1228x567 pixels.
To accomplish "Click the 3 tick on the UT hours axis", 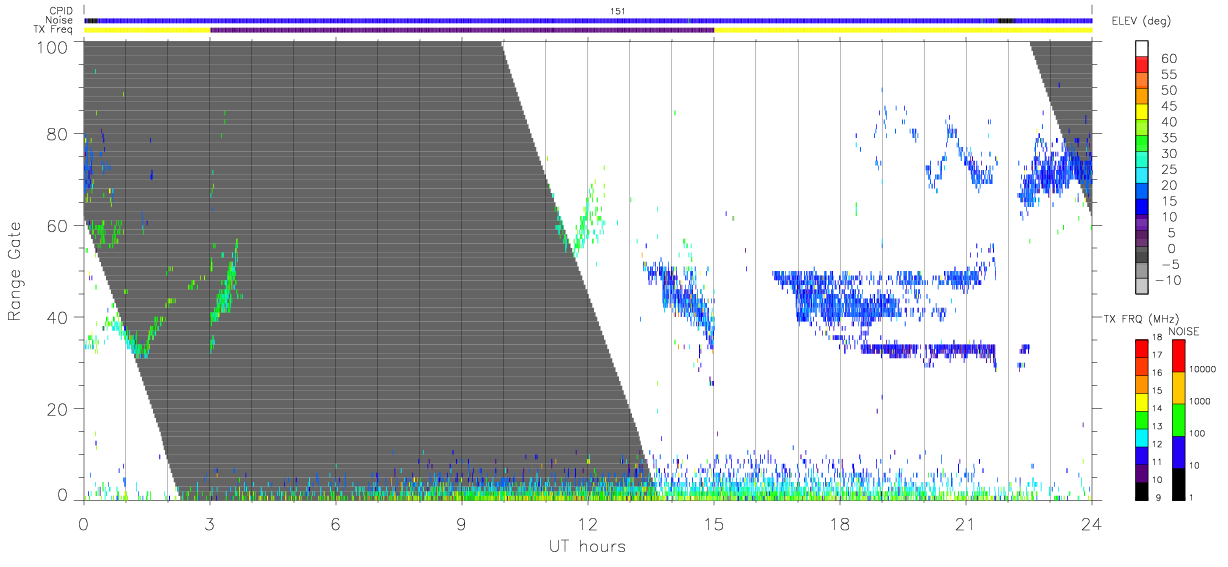I will [209, 523].
